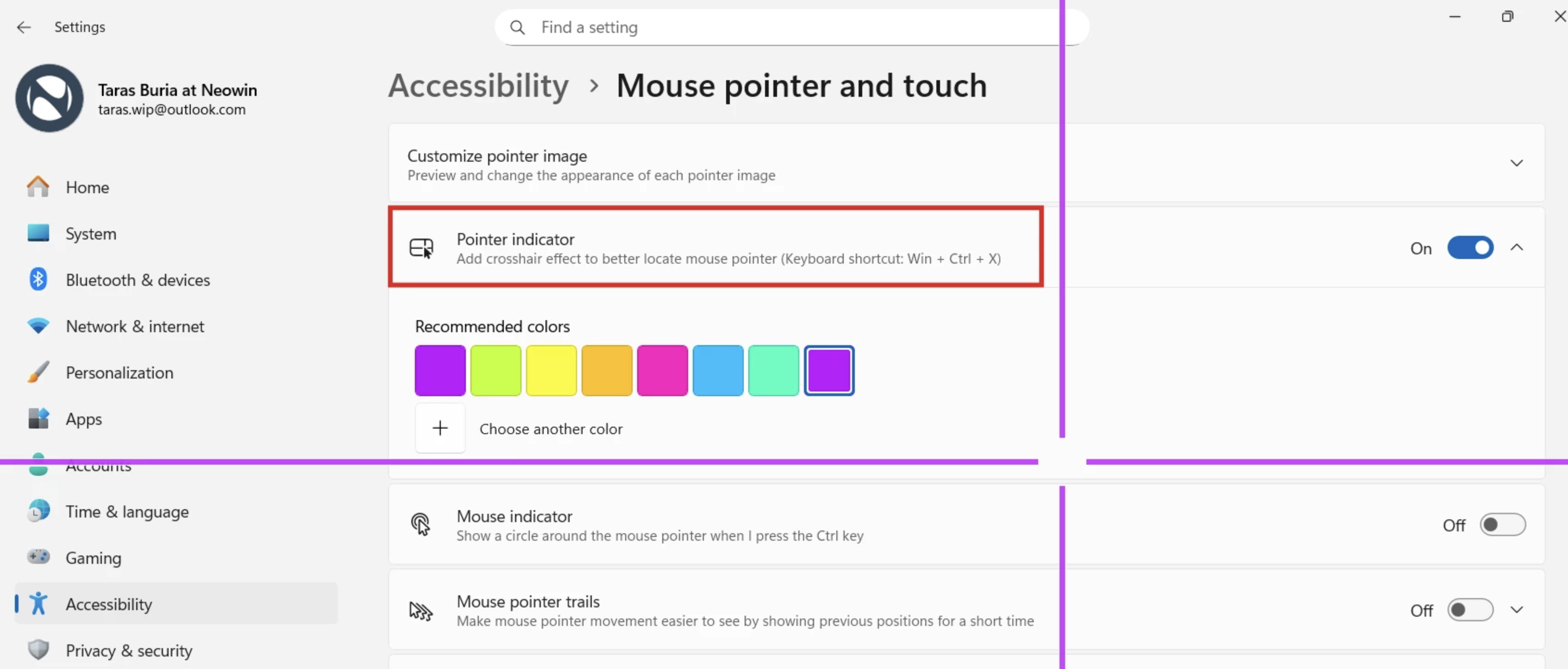Click the Find a setting search box
The height and width of the screenshot is (669, 1568).
point(791,27)
